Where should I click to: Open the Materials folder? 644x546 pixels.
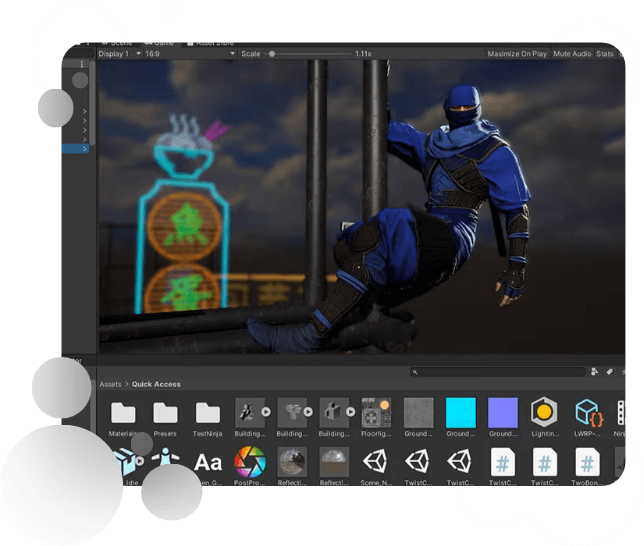pyautogui.click(x=123, y=412)
